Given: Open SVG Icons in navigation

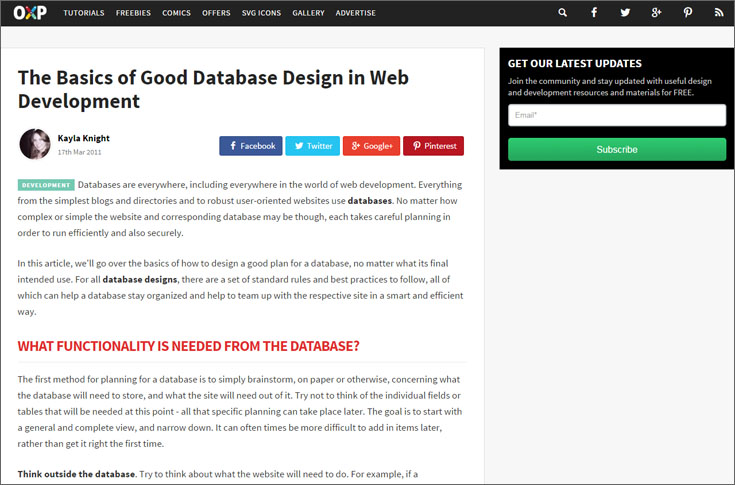Looking at the screenshot, I should pyautogui.click(x=261, y=13).
